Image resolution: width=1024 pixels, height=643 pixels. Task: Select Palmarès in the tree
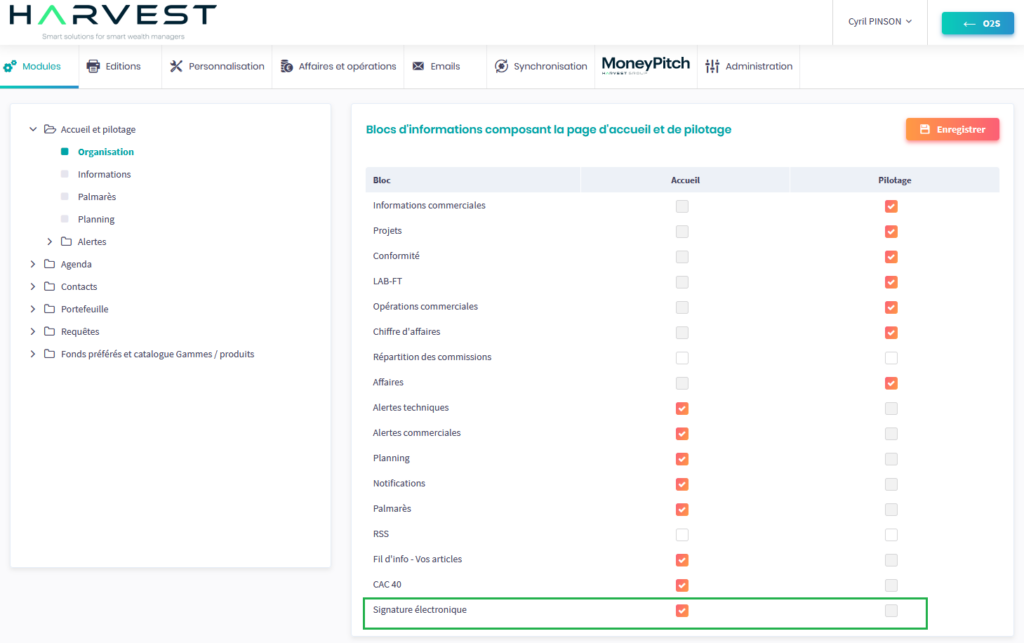[96, 197]
